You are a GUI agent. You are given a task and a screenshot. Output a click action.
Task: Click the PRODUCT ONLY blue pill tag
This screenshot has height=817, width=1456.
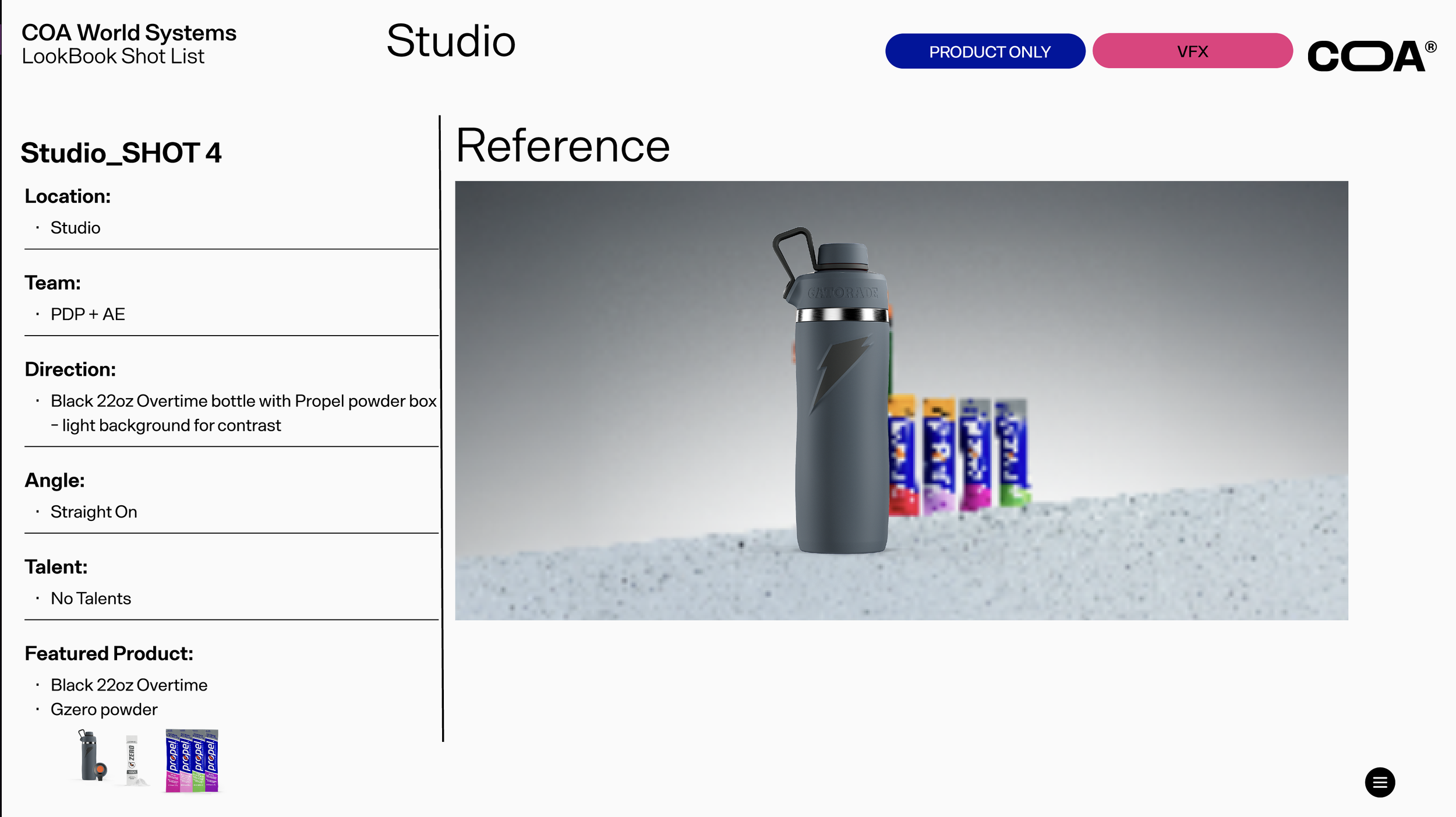click(x=985, y=51)
